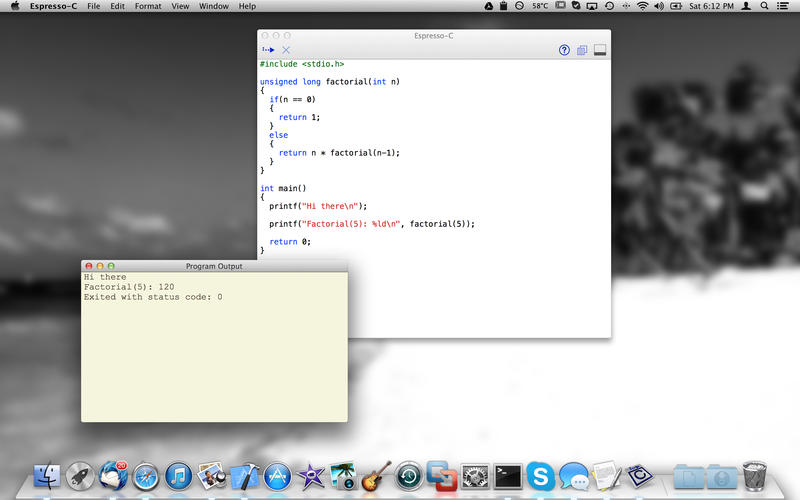Open the Format menu

tap(148, 6)
